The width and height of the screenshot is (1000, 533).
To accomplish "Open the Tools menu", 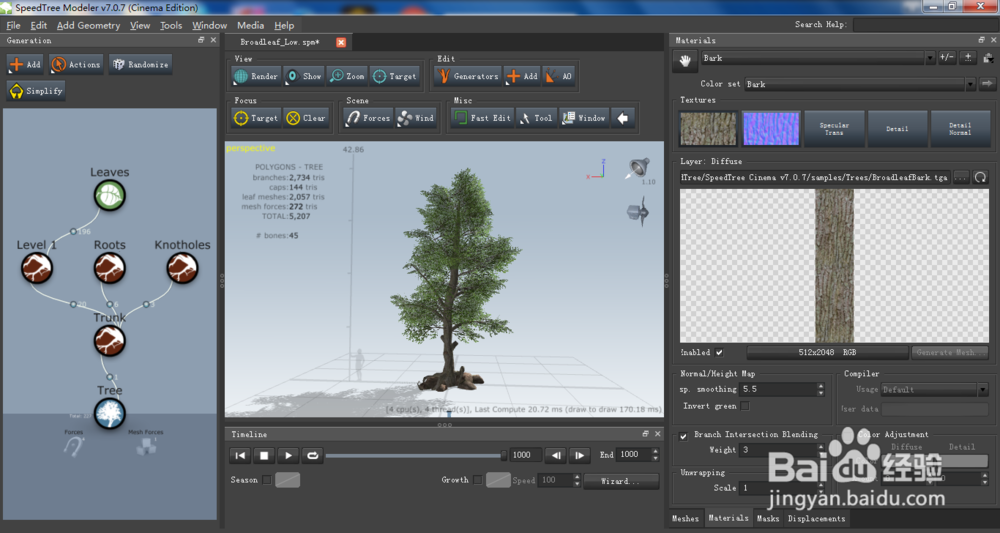I will (171, 26).
